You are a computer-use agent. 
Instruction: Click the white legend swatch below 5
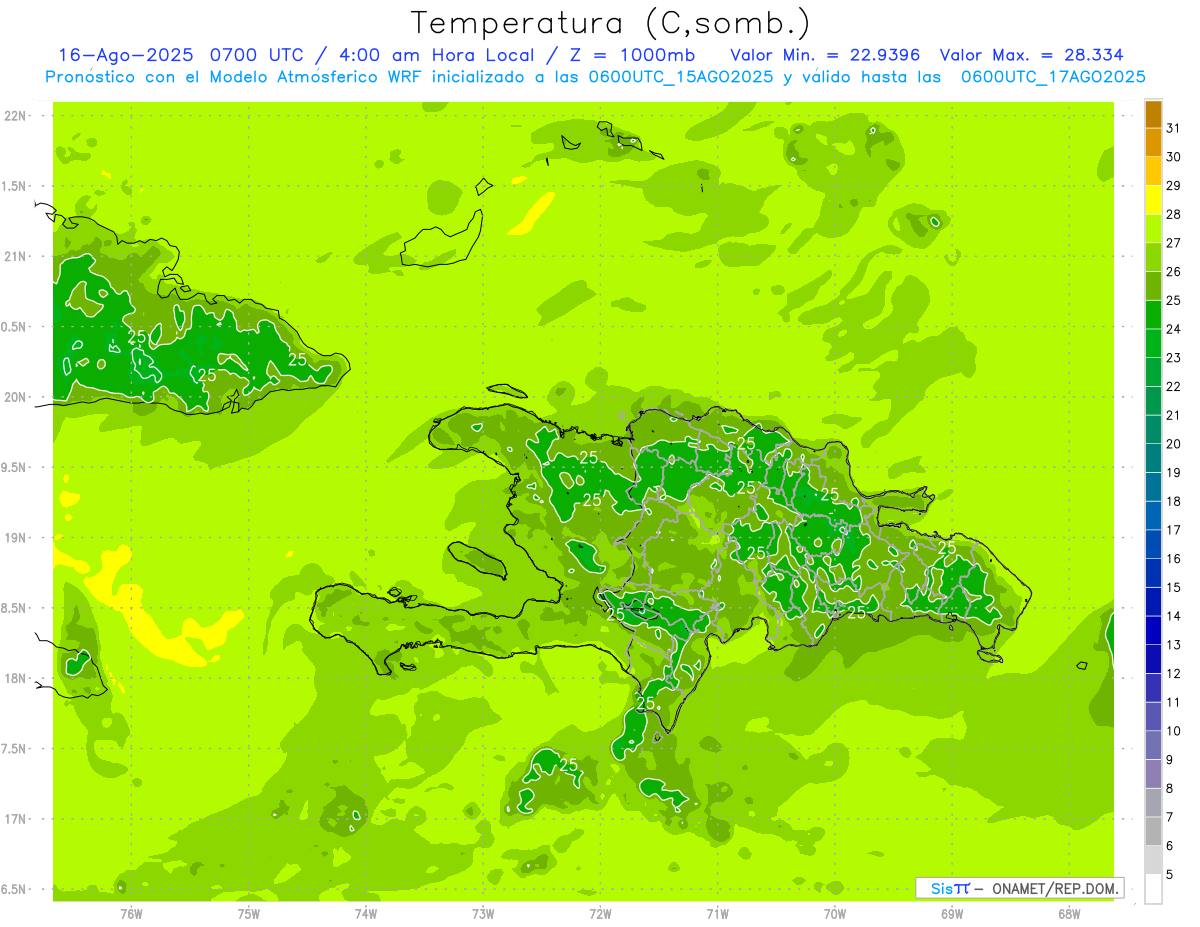pyautogui.click(x=1153, y=889)
